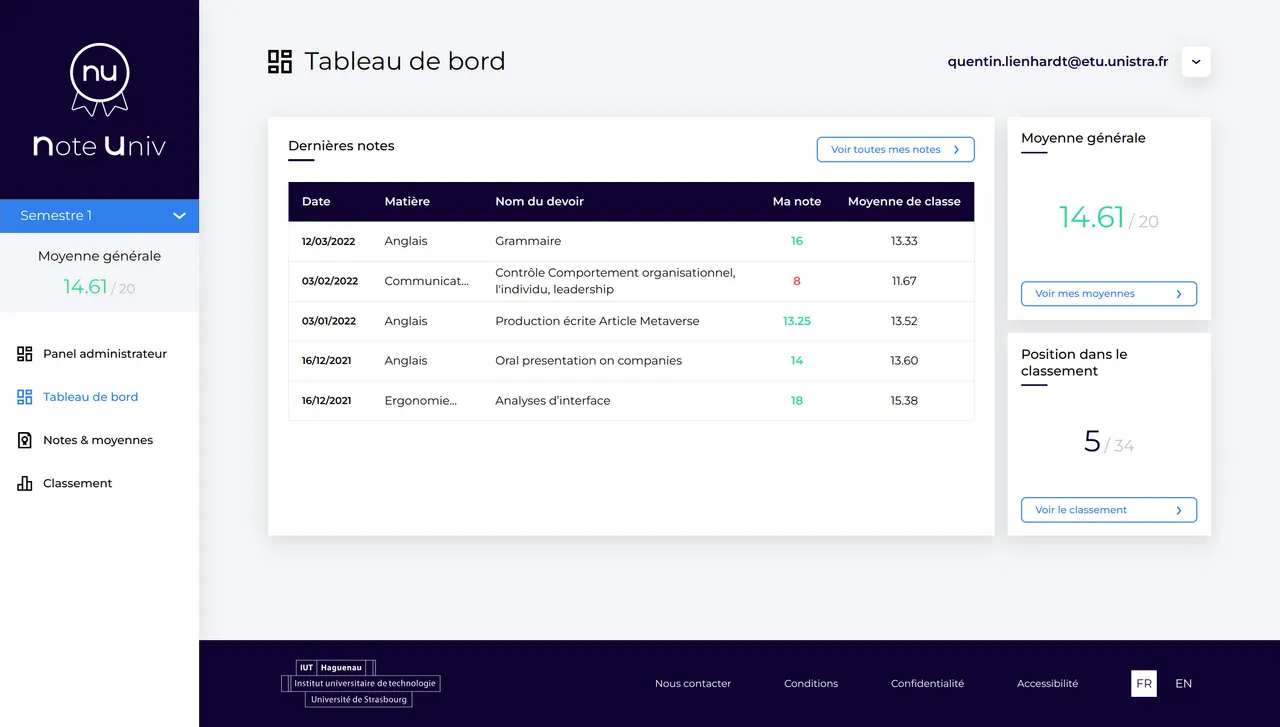Image resolution: width=1280 pixels, height=727 pixels.
Task: Click the grade 14
Action: [797, 361]
